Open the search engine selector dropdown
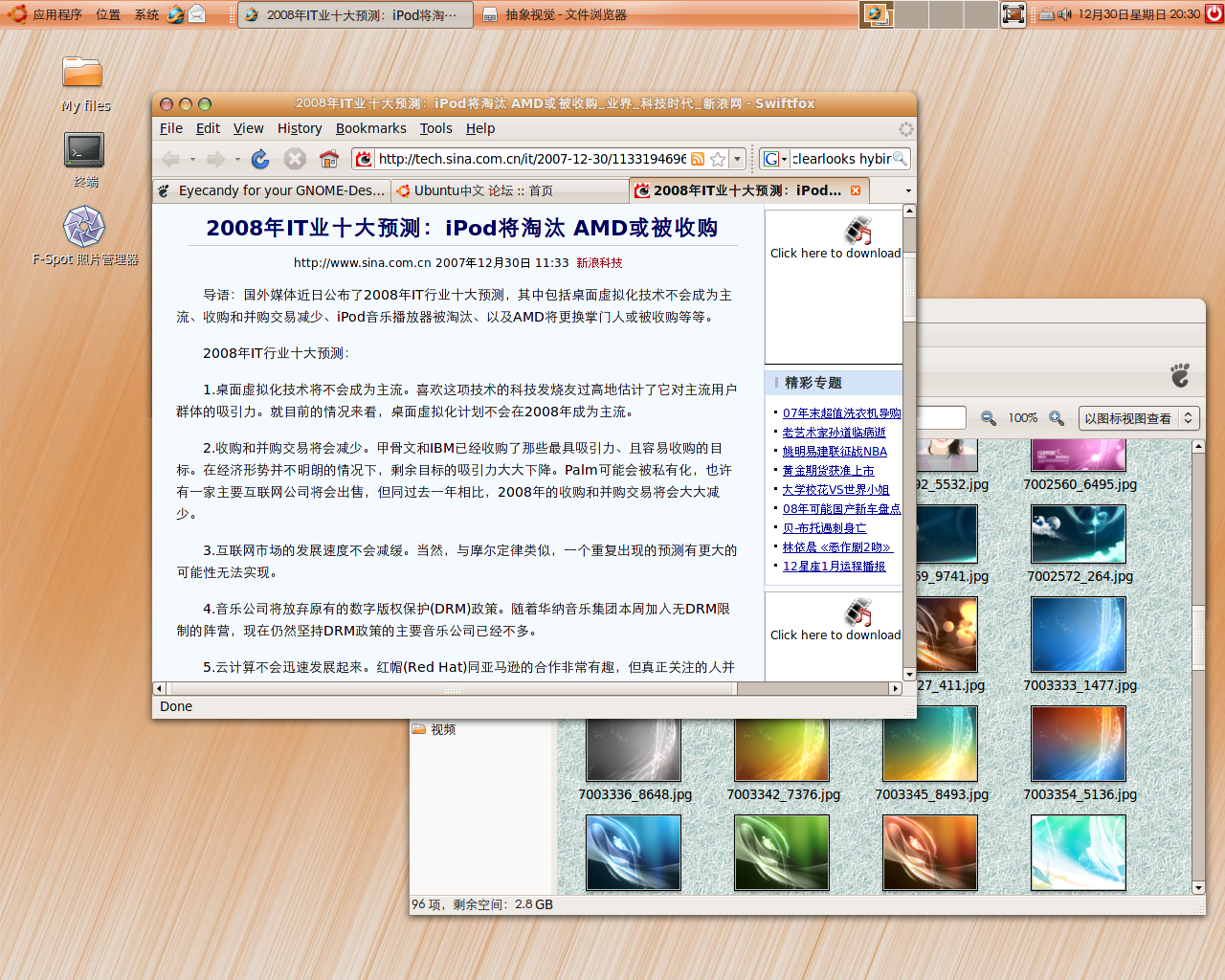This screenshot has width=1225, height=980. [775, 159]
